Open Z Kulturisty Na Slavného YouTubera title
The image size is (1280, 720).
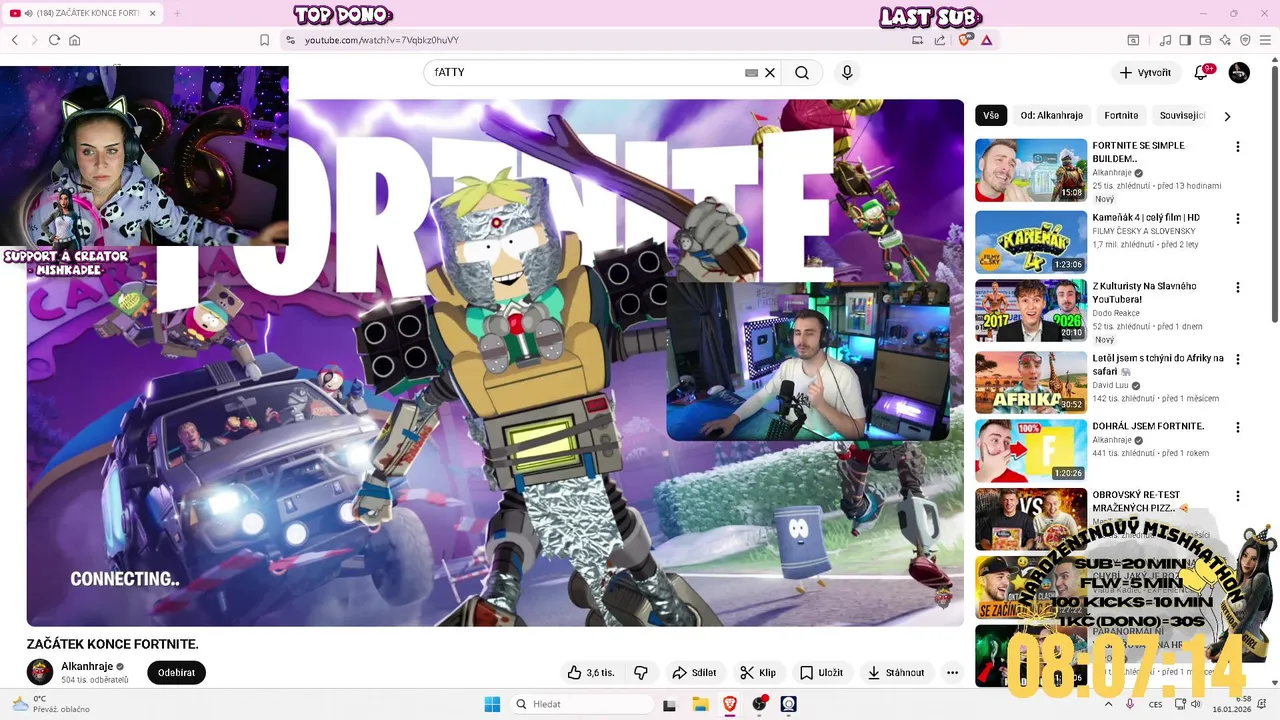click(x=1144, y=293)
